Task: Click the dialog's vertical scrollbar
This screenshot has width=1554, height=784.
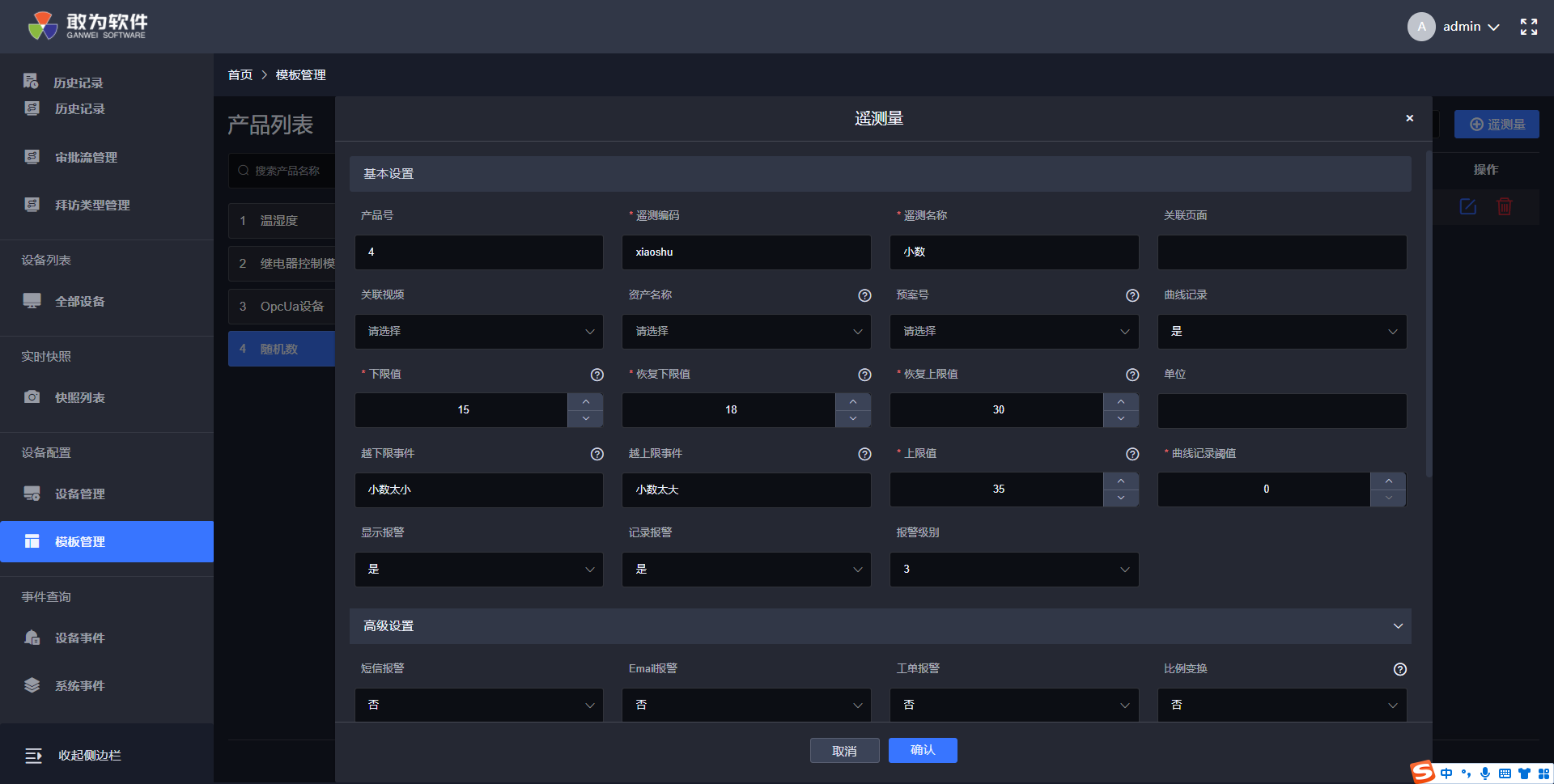Action: (x=1429, y=316)
